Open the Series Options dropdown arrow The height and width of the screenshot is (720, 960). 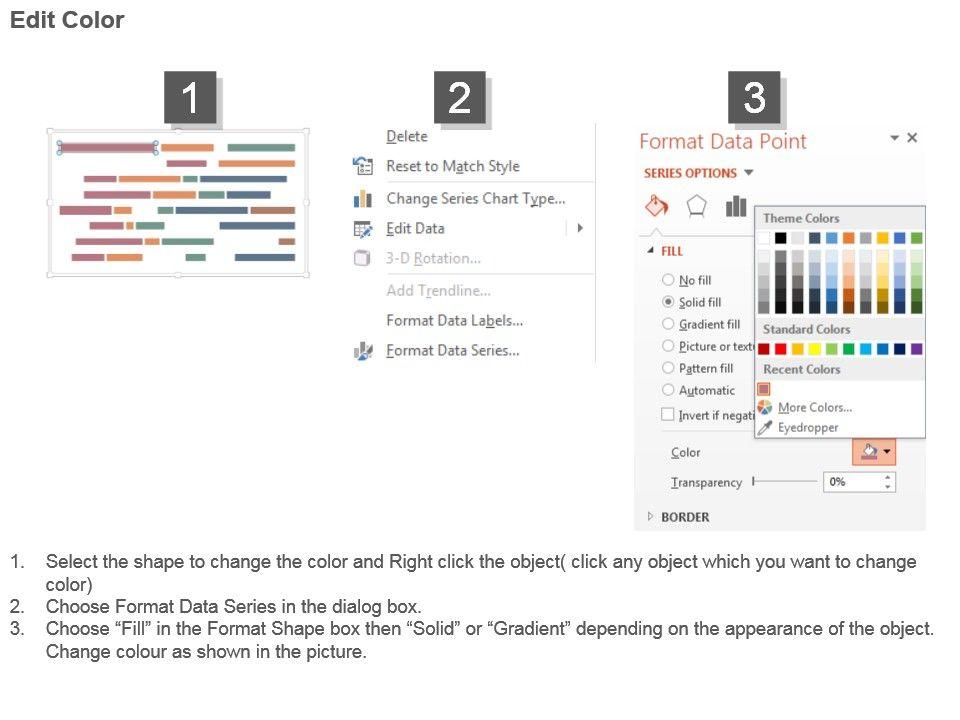(749, 173)
